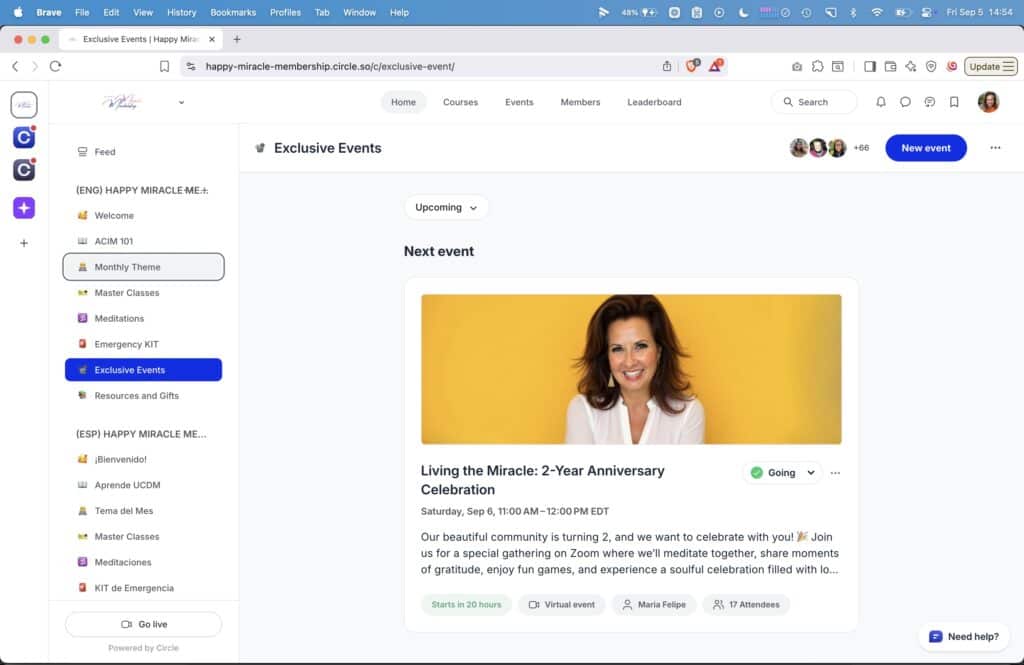Open event card three-dot more actions

(836, 473)
